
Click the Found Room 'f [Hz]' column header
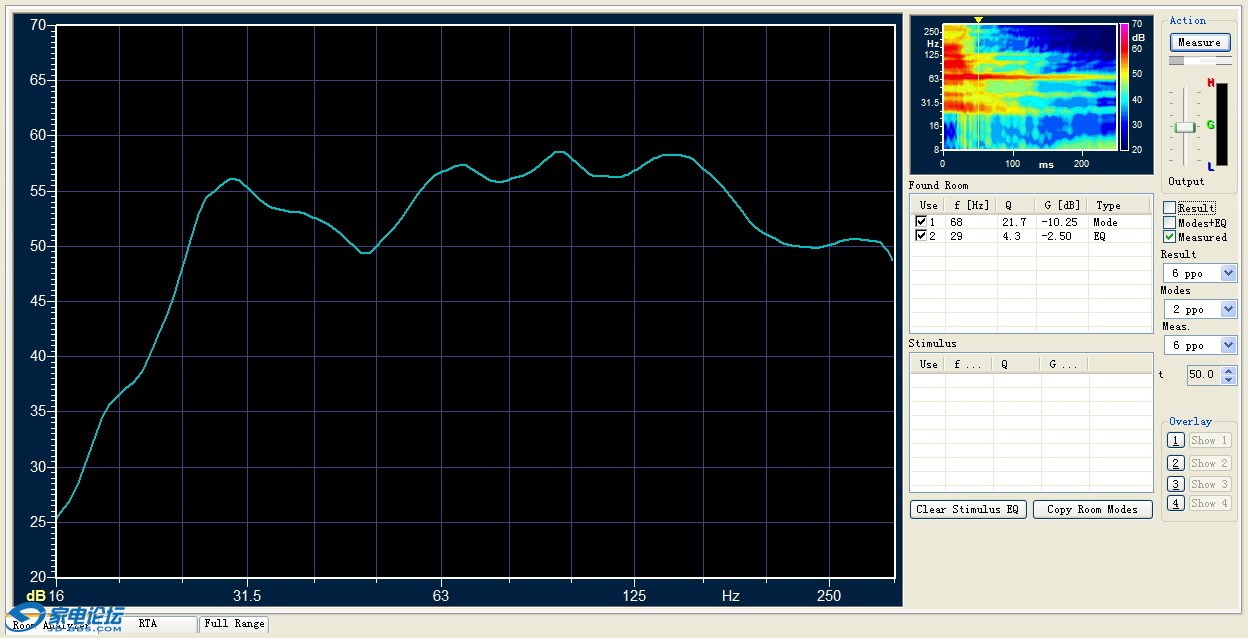971,205
